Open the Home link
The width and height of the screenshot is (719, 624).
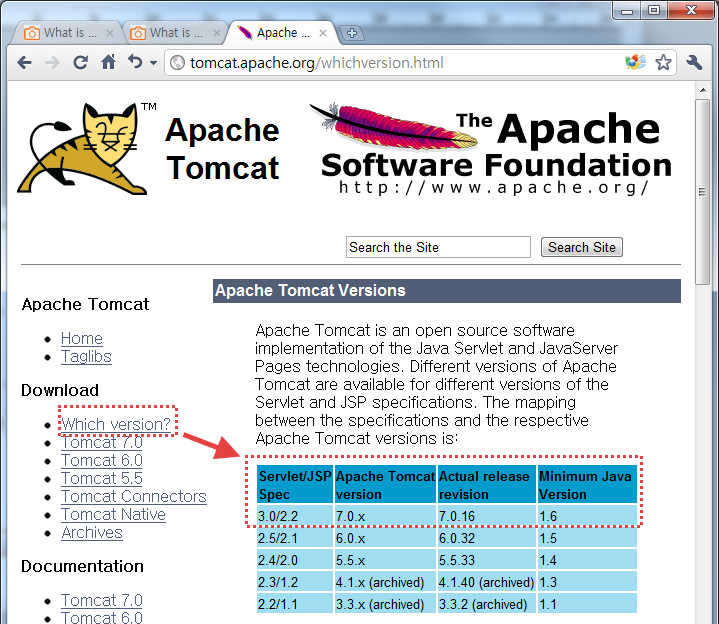tap(82, 338)
